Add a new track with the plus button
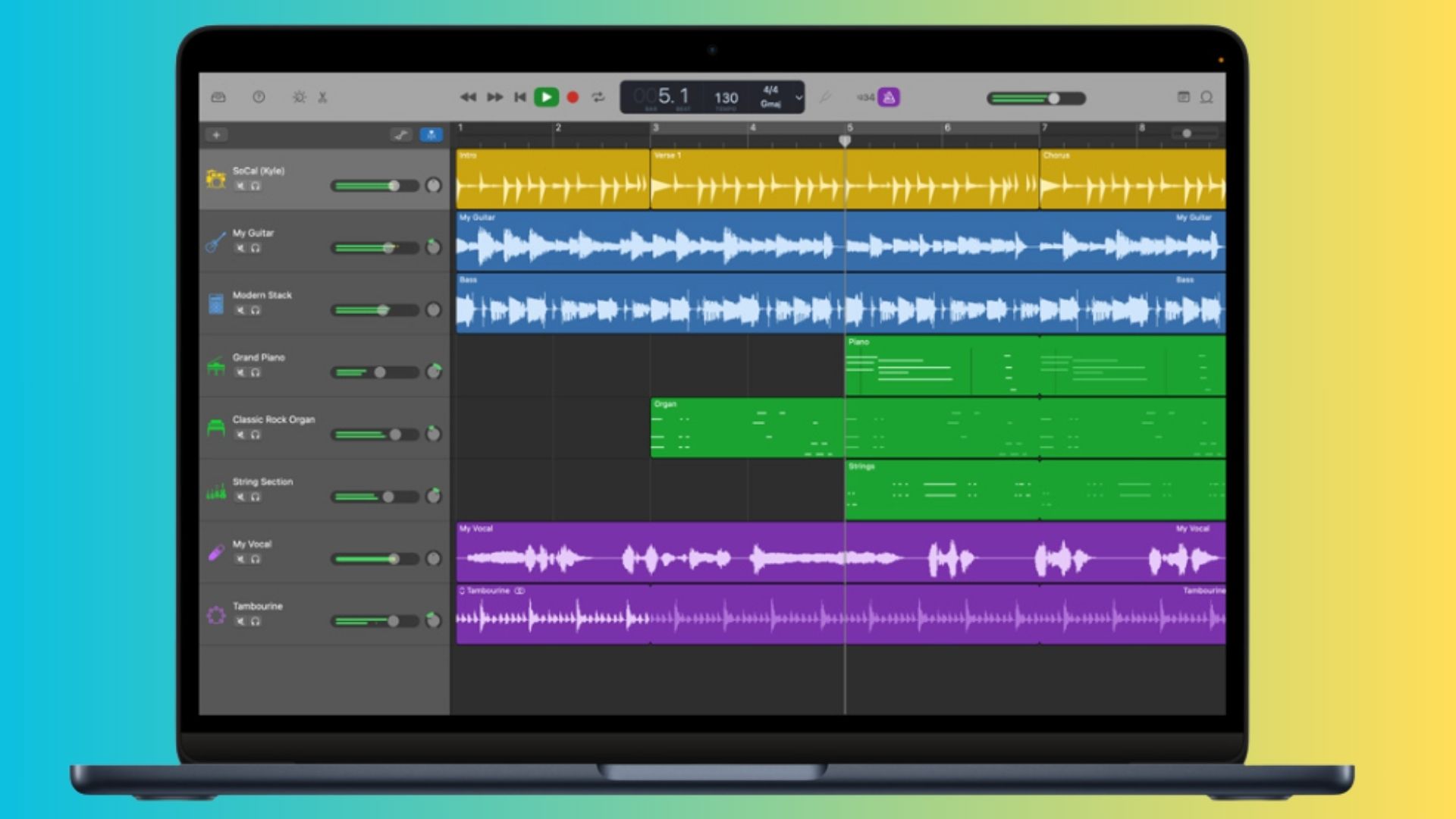Image resolution: width=1456 pixels, height=819 pixels. coord(217,134)
